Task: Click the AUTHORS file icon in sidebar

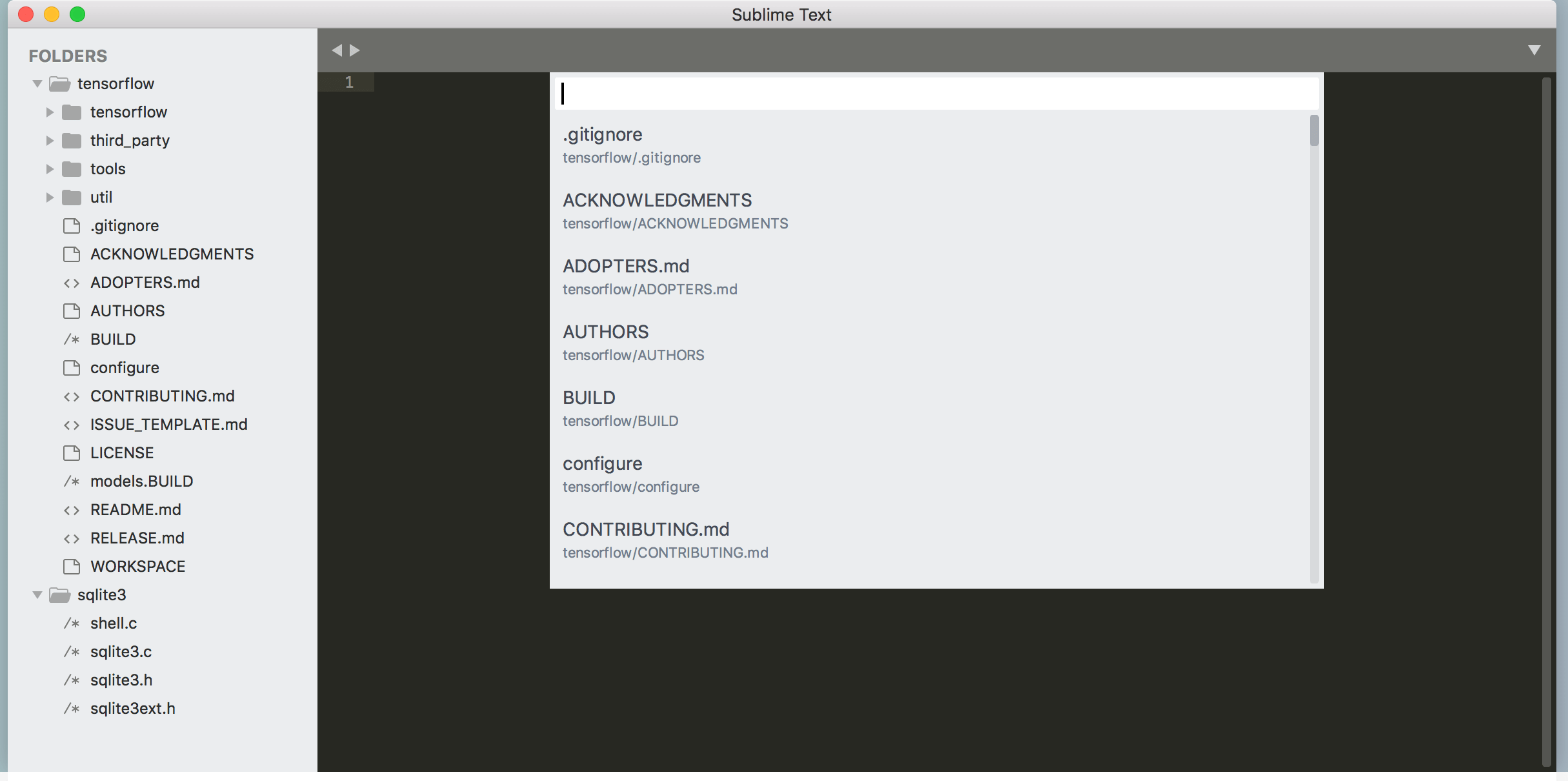Action: (x=72, y=311)
